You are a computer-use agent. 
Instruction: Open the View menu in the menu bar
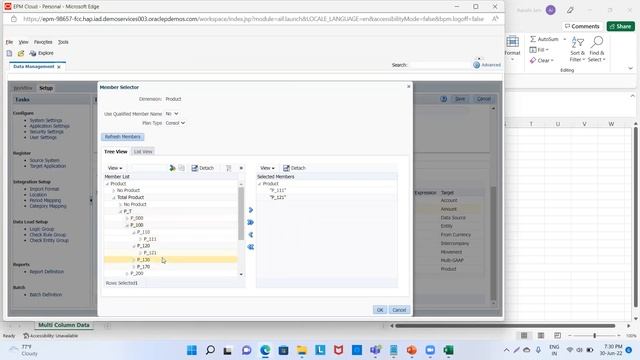(24, 42)
